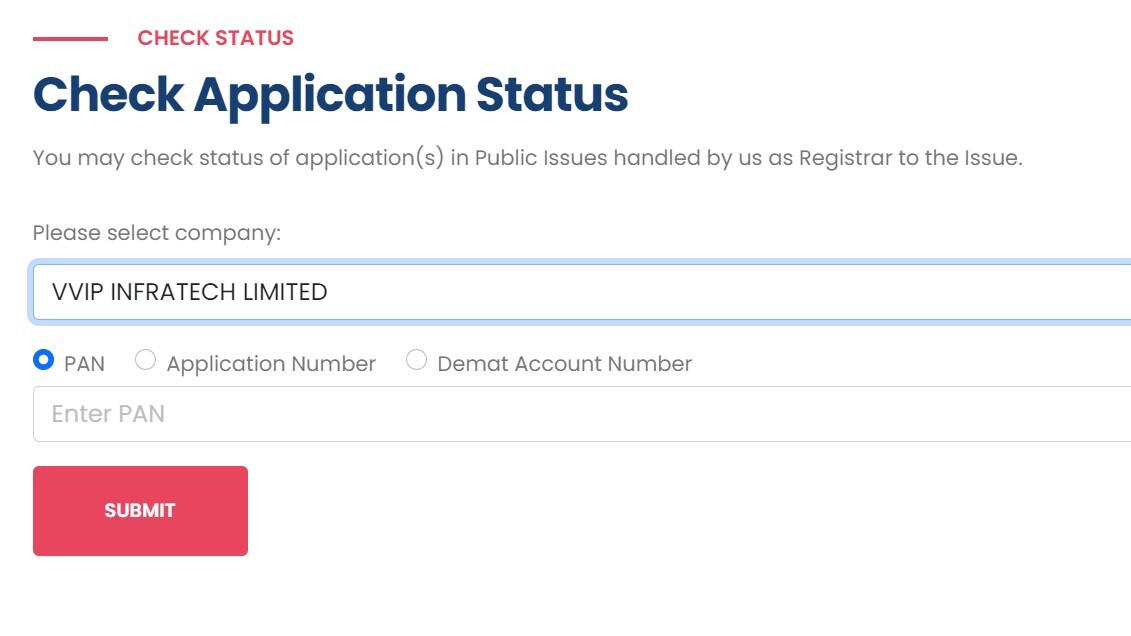Click the word "Application" in main heading

click(329, 95)
